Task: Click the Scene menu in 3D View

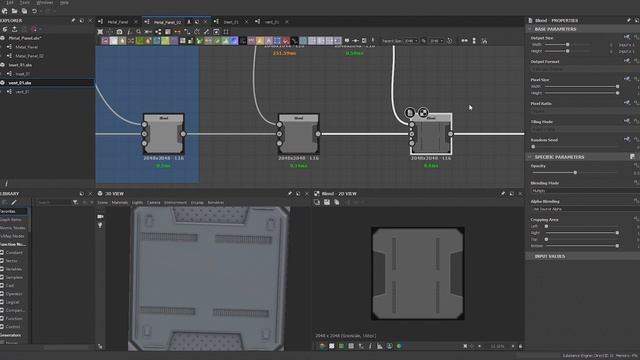Action: pyautogui.click(x=102, y=202)
